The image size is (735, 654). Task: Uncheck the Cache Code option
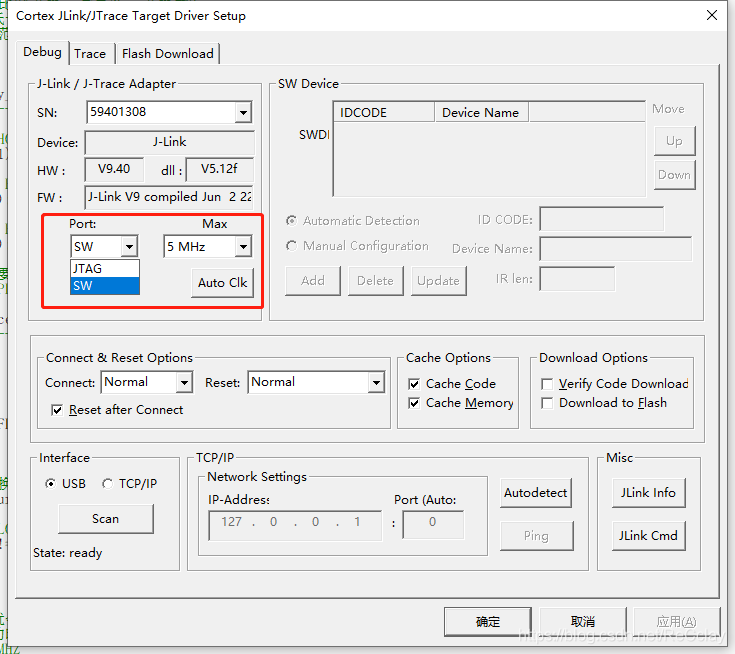click(x=415, y=384)
